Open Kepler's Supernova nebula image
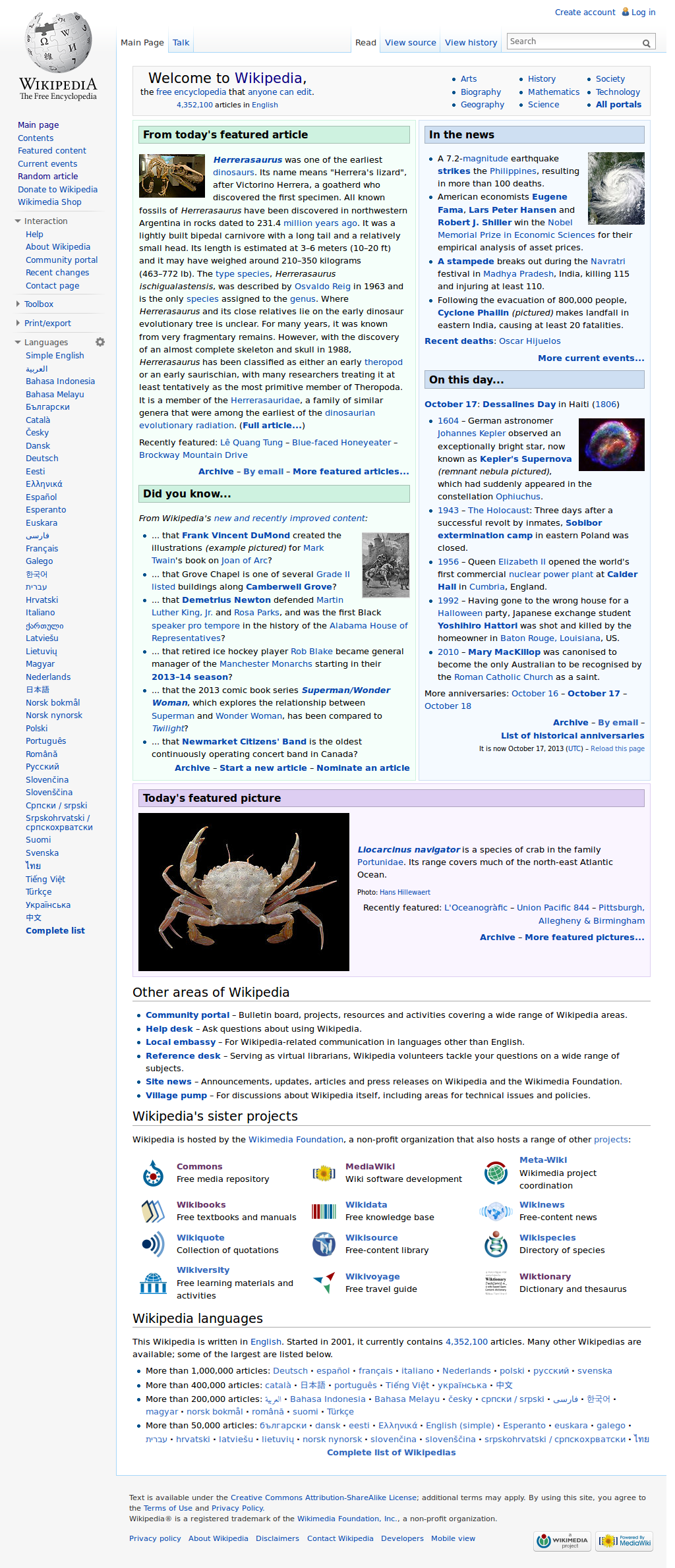This screenshot has height=1568, width=675. [612, 445]
